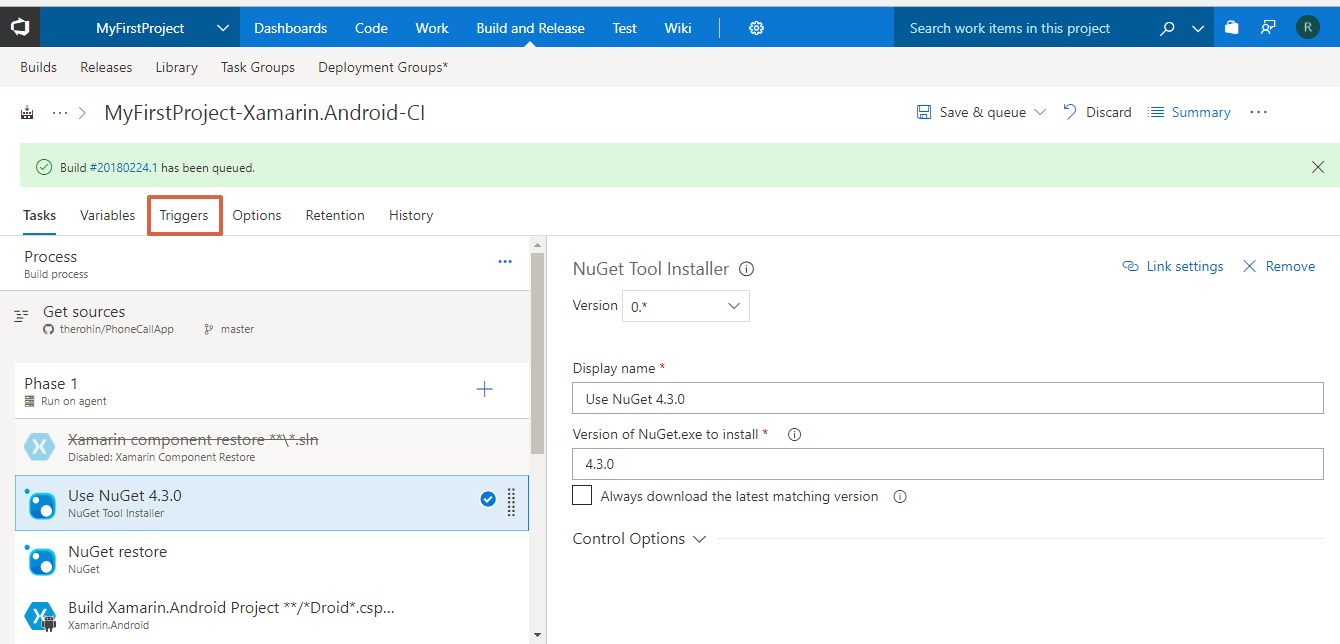This screenshot has width=1340, height=644.
Task: Open build #20180224.1 link
Action: click(x=124, y=168)
